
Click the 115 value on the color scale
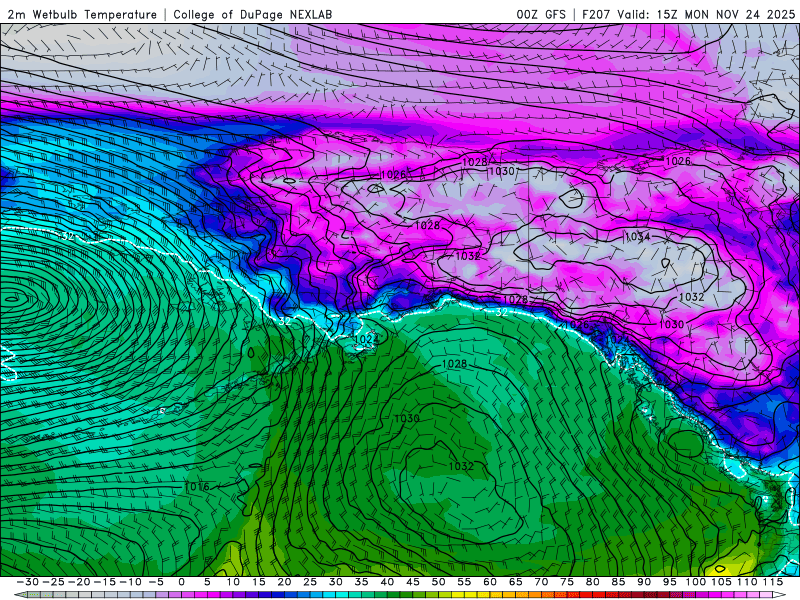click(x=772, y=582)
